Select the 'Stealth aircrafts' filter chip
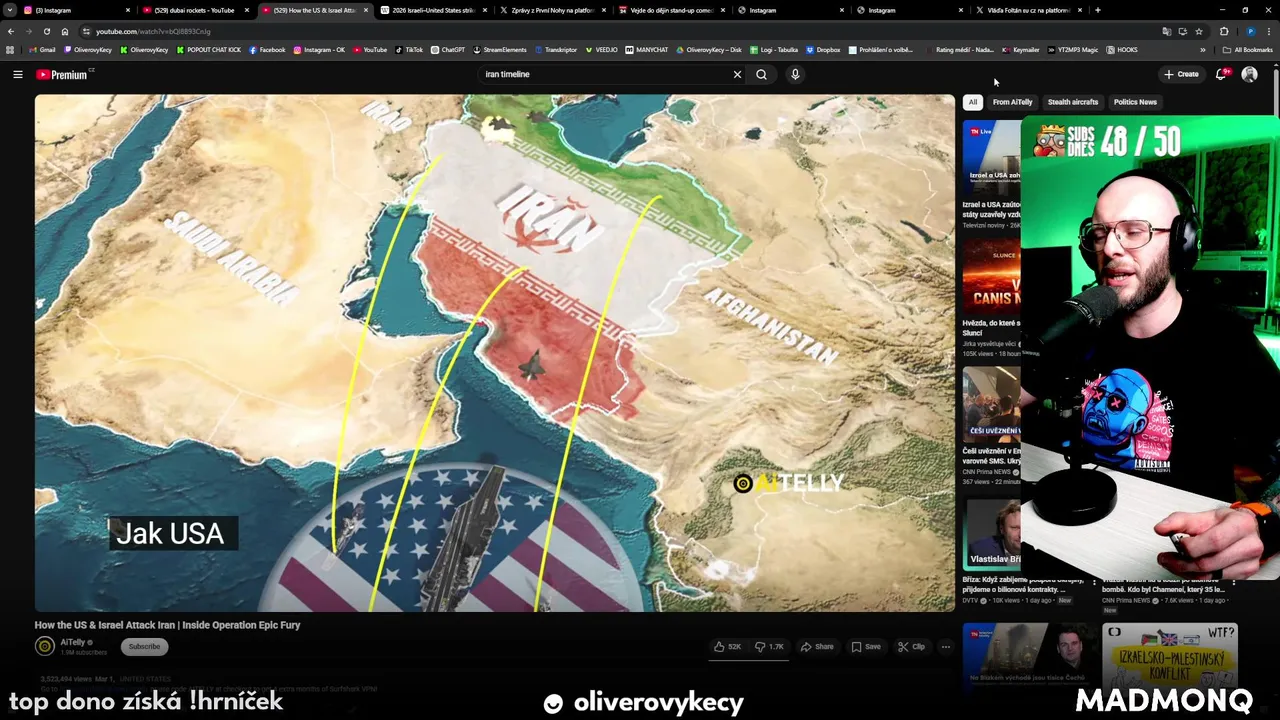This screenshot has width=1280, height=720. point(1072,102)
